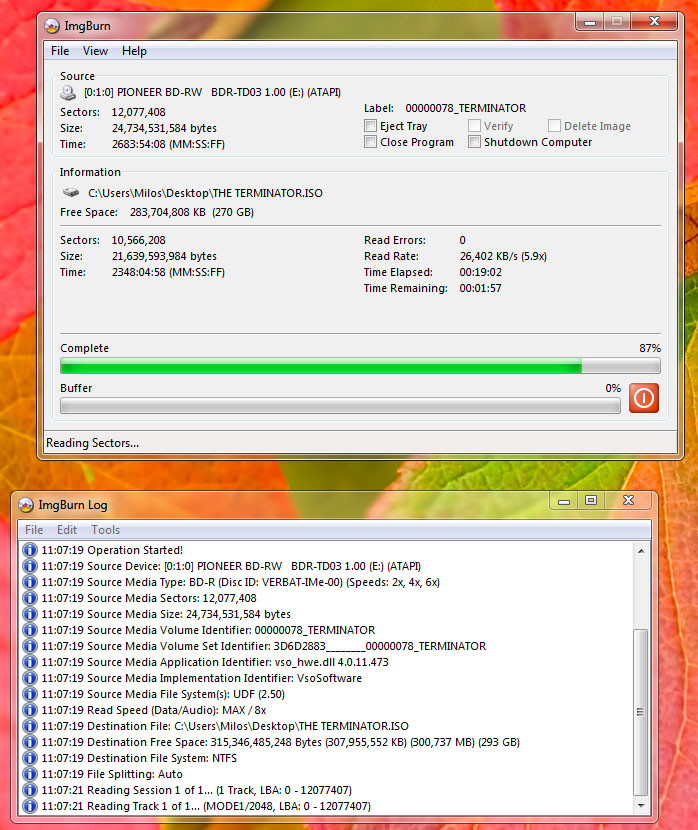The width and height of the screenshot is (698, 830).
Task: Click the red Abort button
Action: point(643,398)
